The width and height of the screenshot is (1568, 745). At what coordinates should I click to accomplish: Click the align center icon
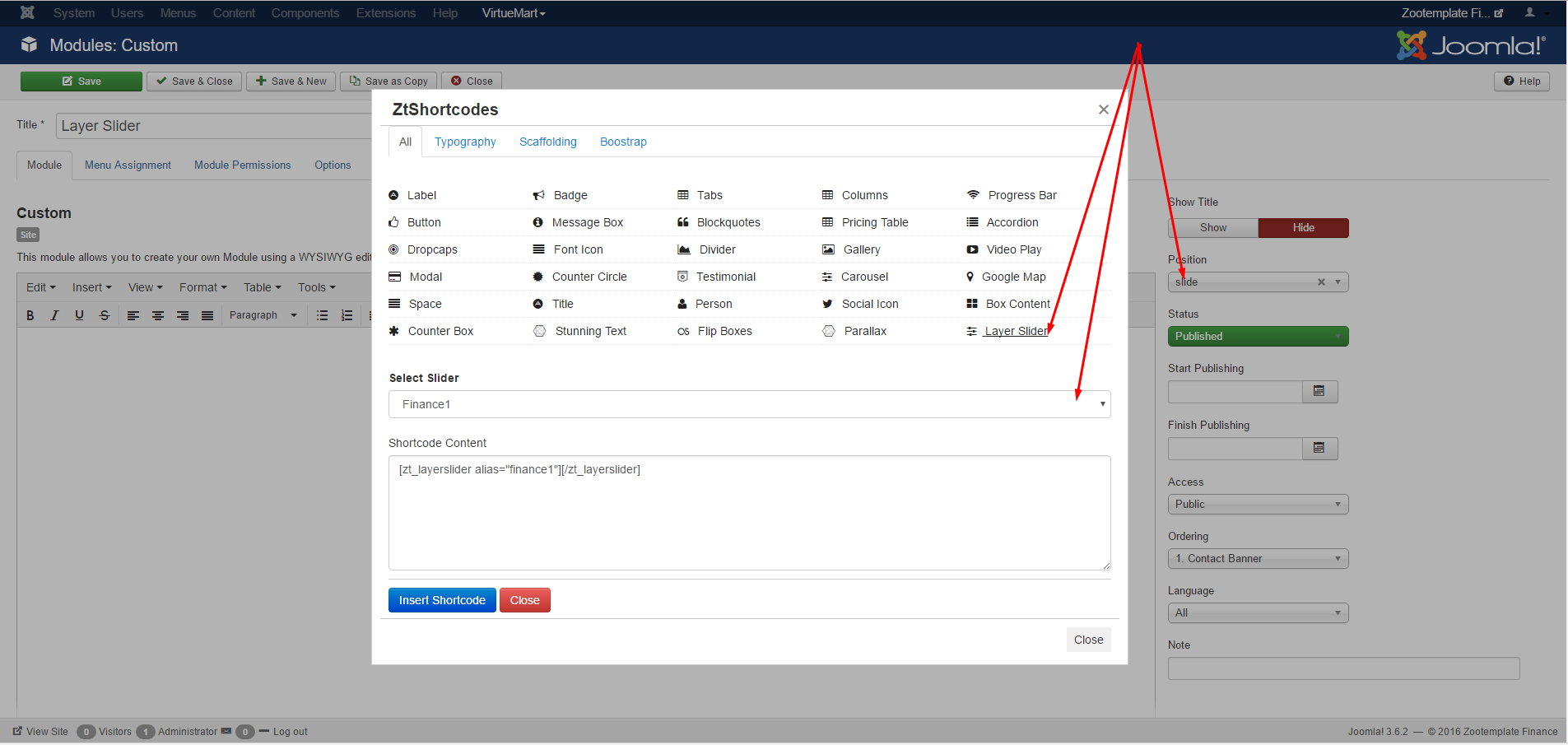[x=158, y=315]
